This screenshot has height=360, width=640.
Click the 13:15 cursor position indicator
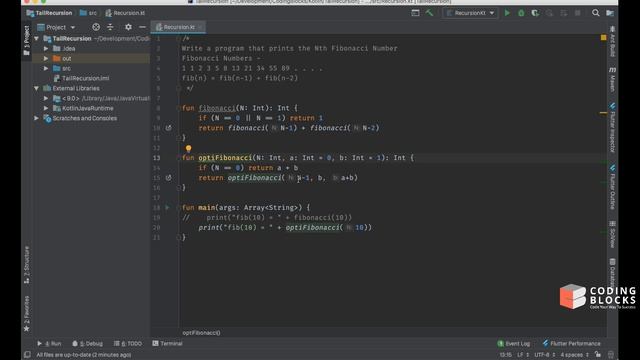point(506,355)
